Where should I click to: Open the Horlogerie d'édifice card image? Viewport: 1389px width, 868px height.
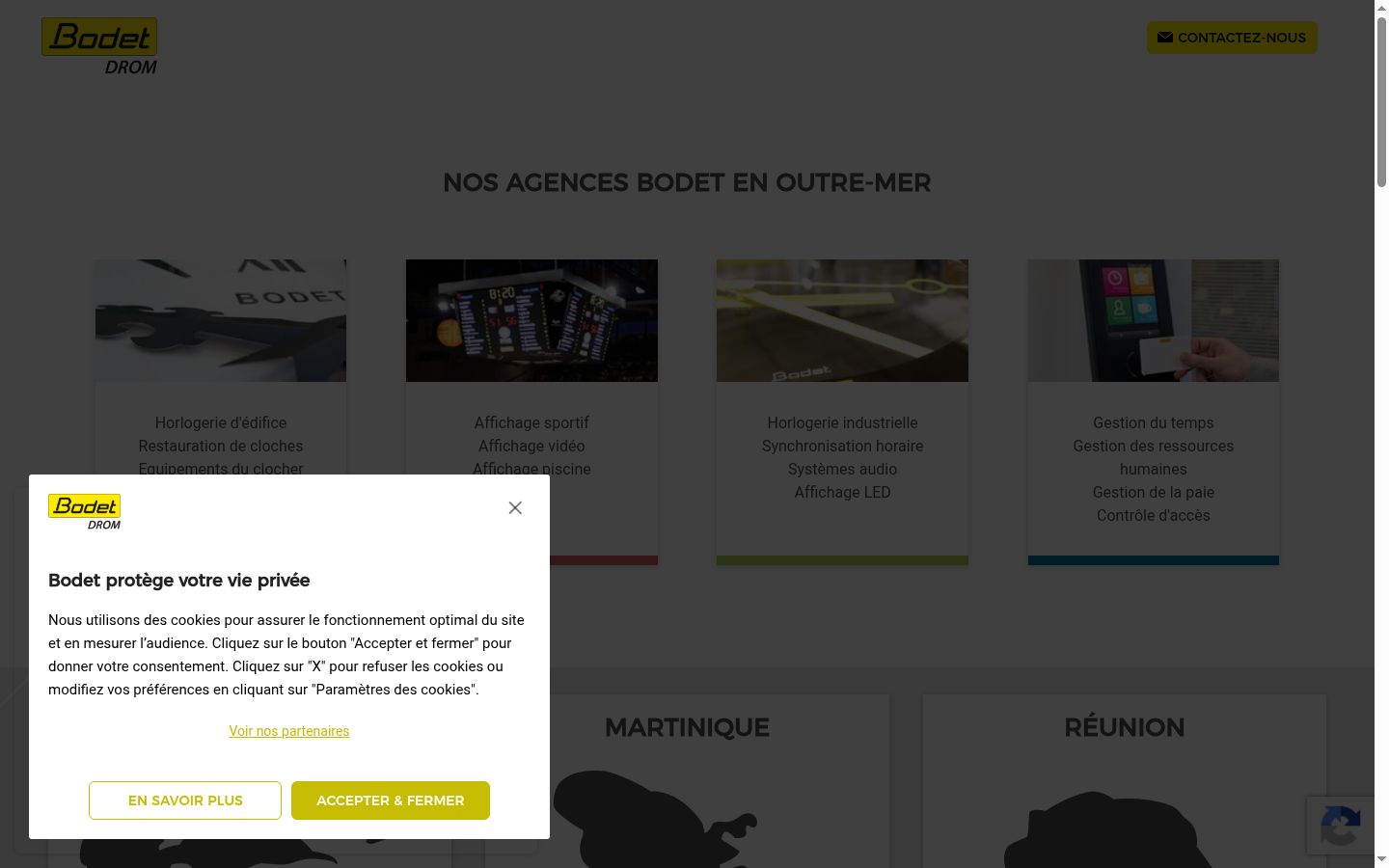pyautogui.click(x=221, y=320)
